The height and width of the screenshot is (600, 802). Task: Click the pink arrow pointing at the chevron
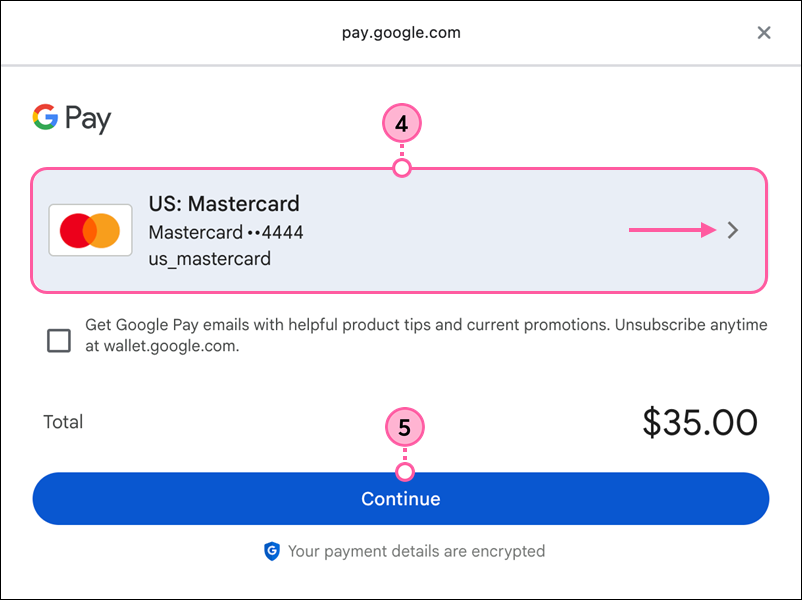[672, 230]
